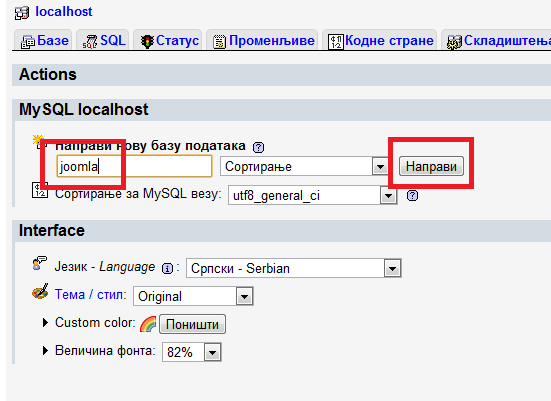Click the help icon beside Направи нову базу података
This screenshot has width=551, height=401.
coord(258,147)
